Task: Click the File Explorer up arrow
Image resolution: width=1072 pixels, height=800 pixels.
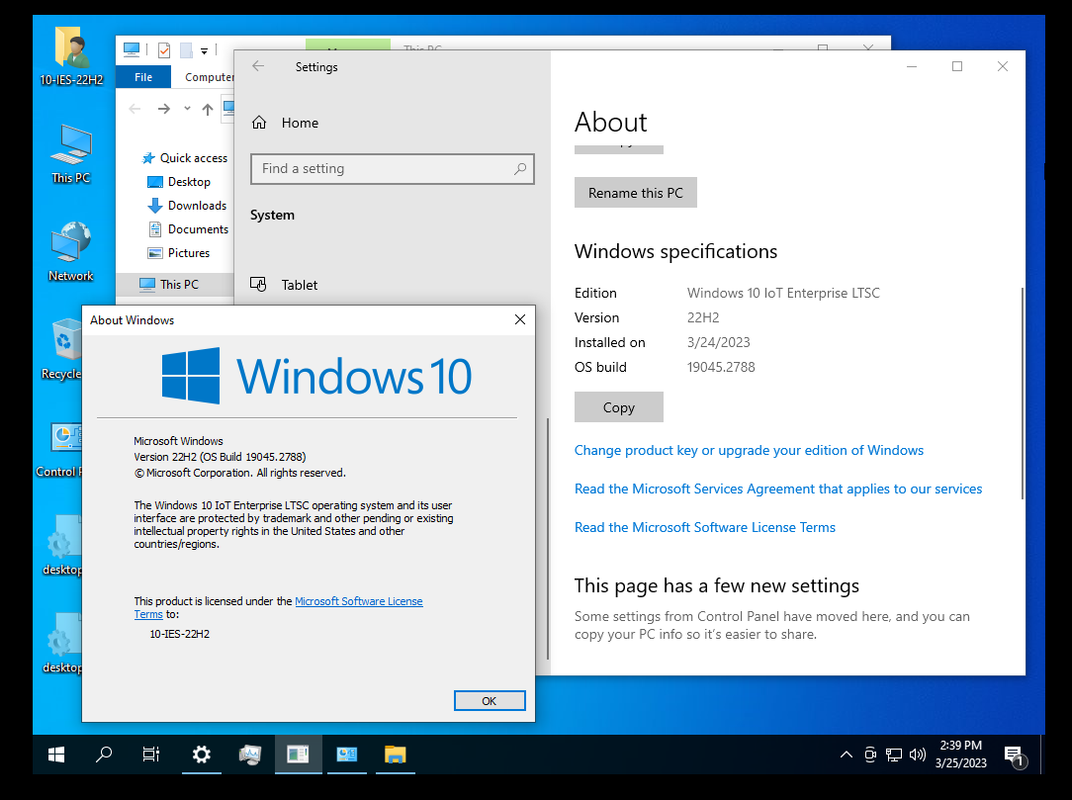Action: click(x=207, y=109)
